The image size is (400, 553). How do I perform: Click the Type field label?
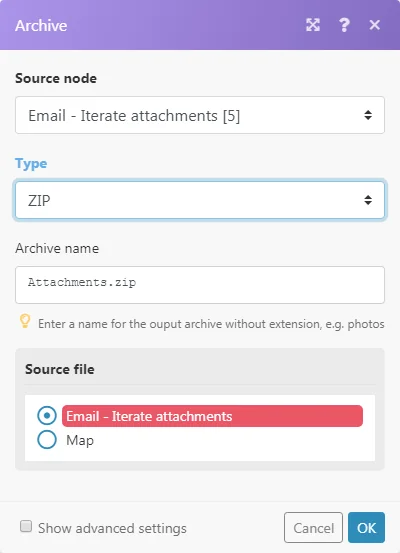click(31, 164)
